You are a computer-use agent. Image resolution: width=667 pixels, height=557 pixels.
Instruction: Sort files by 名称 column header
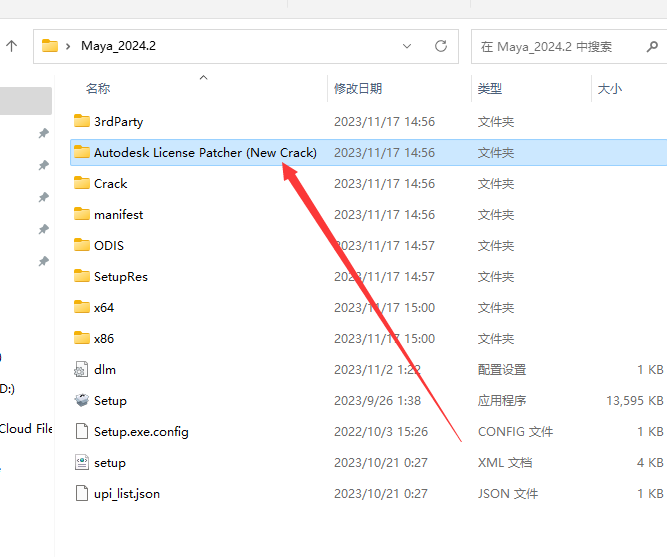coord(98,89)
